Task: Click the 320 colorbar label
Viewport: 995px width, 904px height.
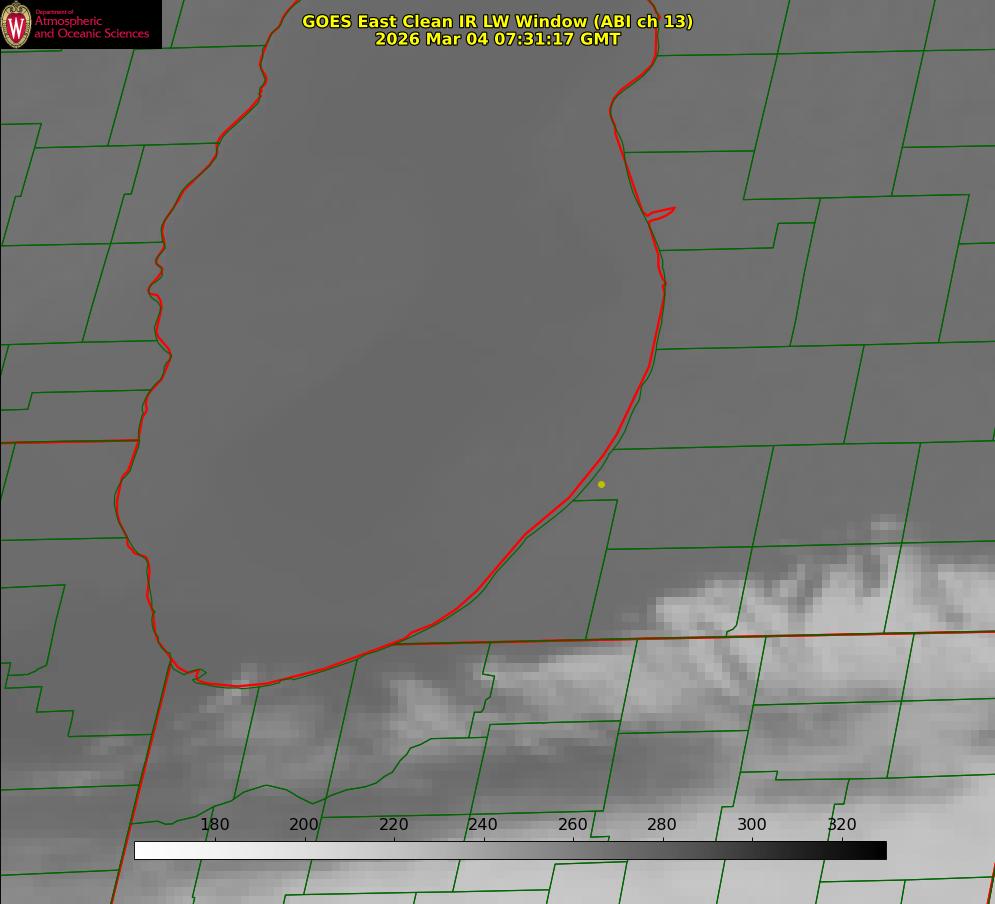Action: (842, 824)
